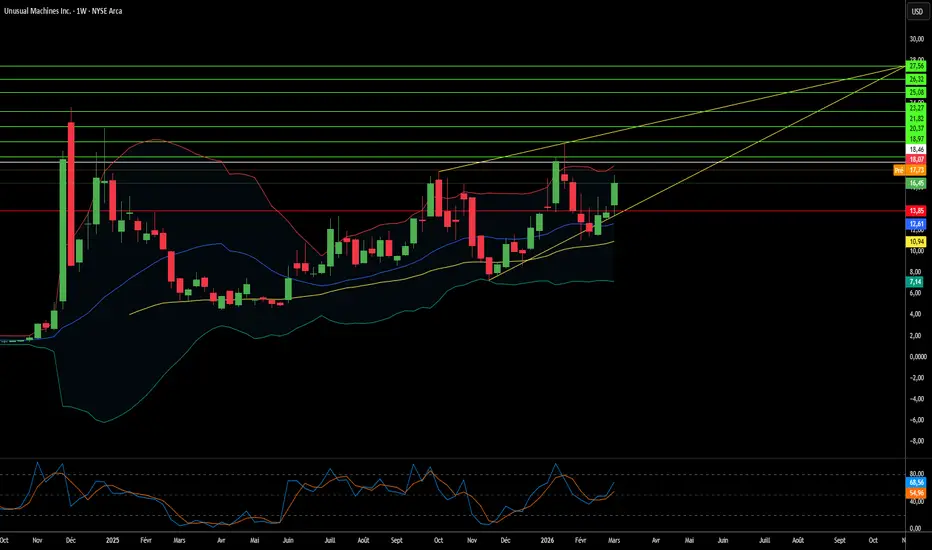This screenshot has height=550, width=932.
Task: Click the orange Pré 17,73 pre-market label
Action: [x=909, y=170]
